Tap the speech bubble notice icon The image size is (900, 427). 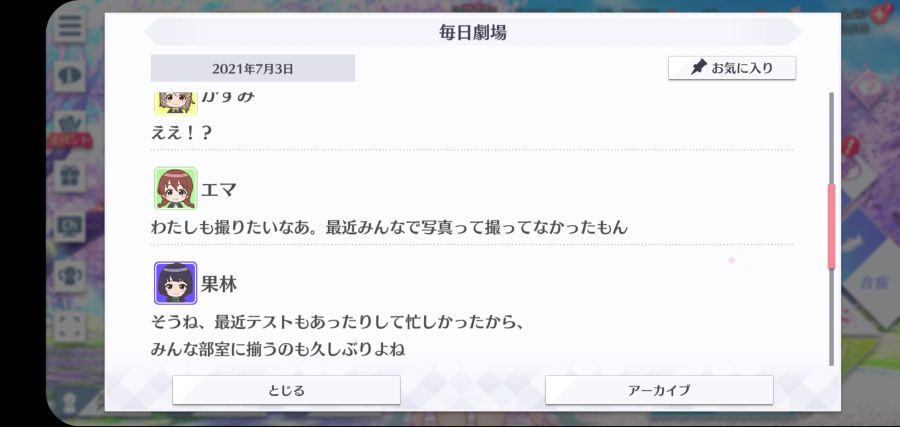[x=70, y=75]
